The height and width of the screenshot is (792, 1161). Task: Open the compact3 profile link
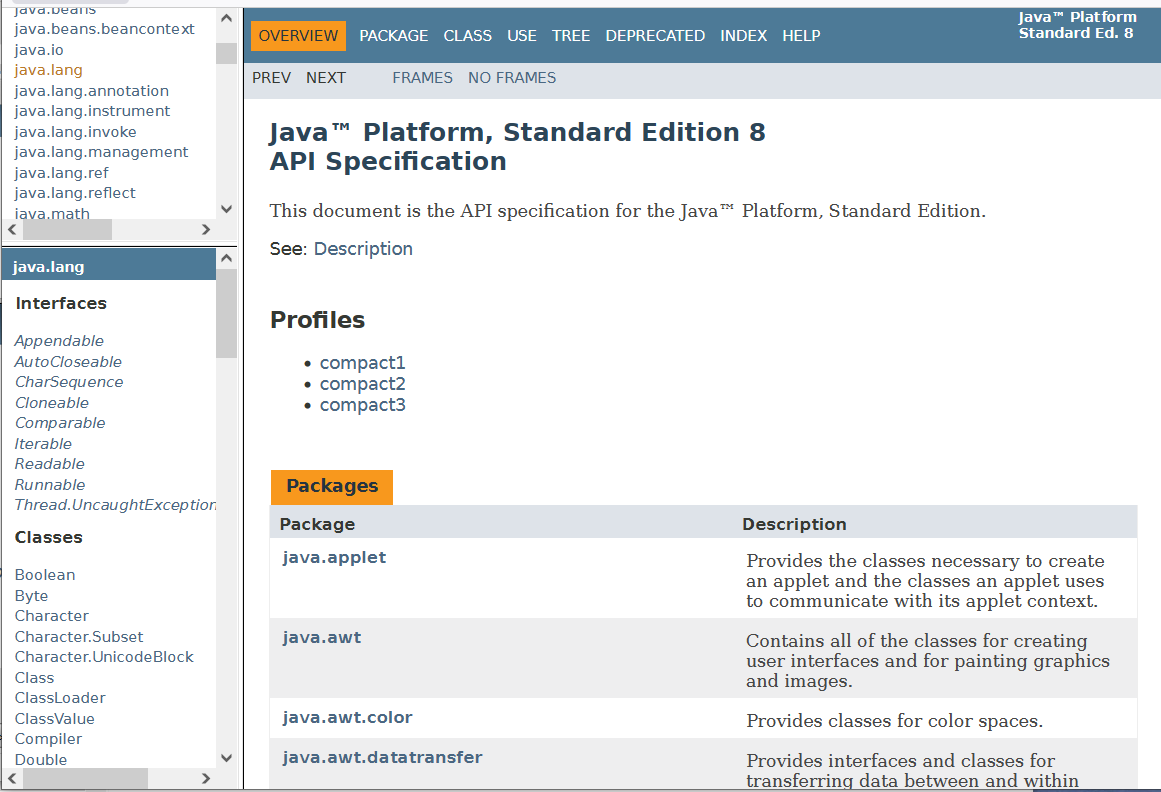click(x=362, y=404)
